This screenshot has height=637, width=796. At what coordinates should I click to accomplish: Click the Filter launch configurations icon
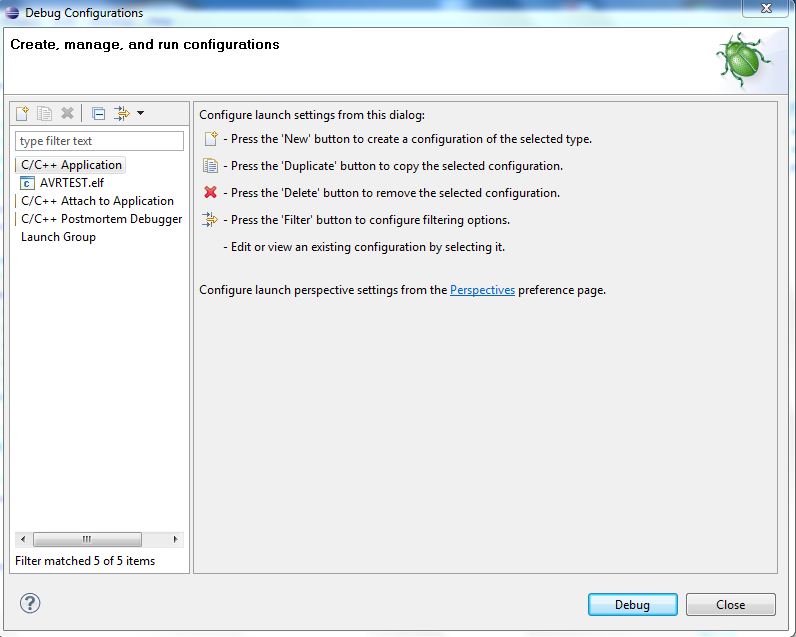click(x=122, y=113)
